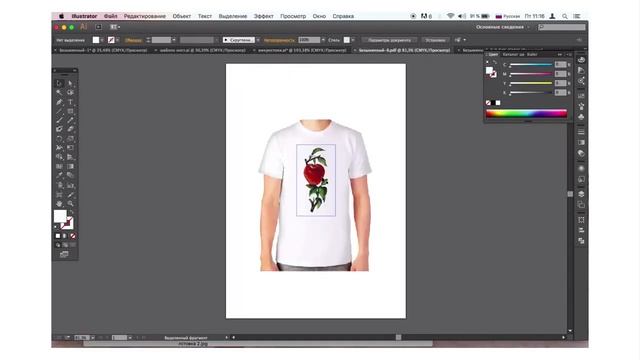The width and height of the screenshot is (640, 360).
Task: Select the Eyedropper tool
Action: [59, 175]
